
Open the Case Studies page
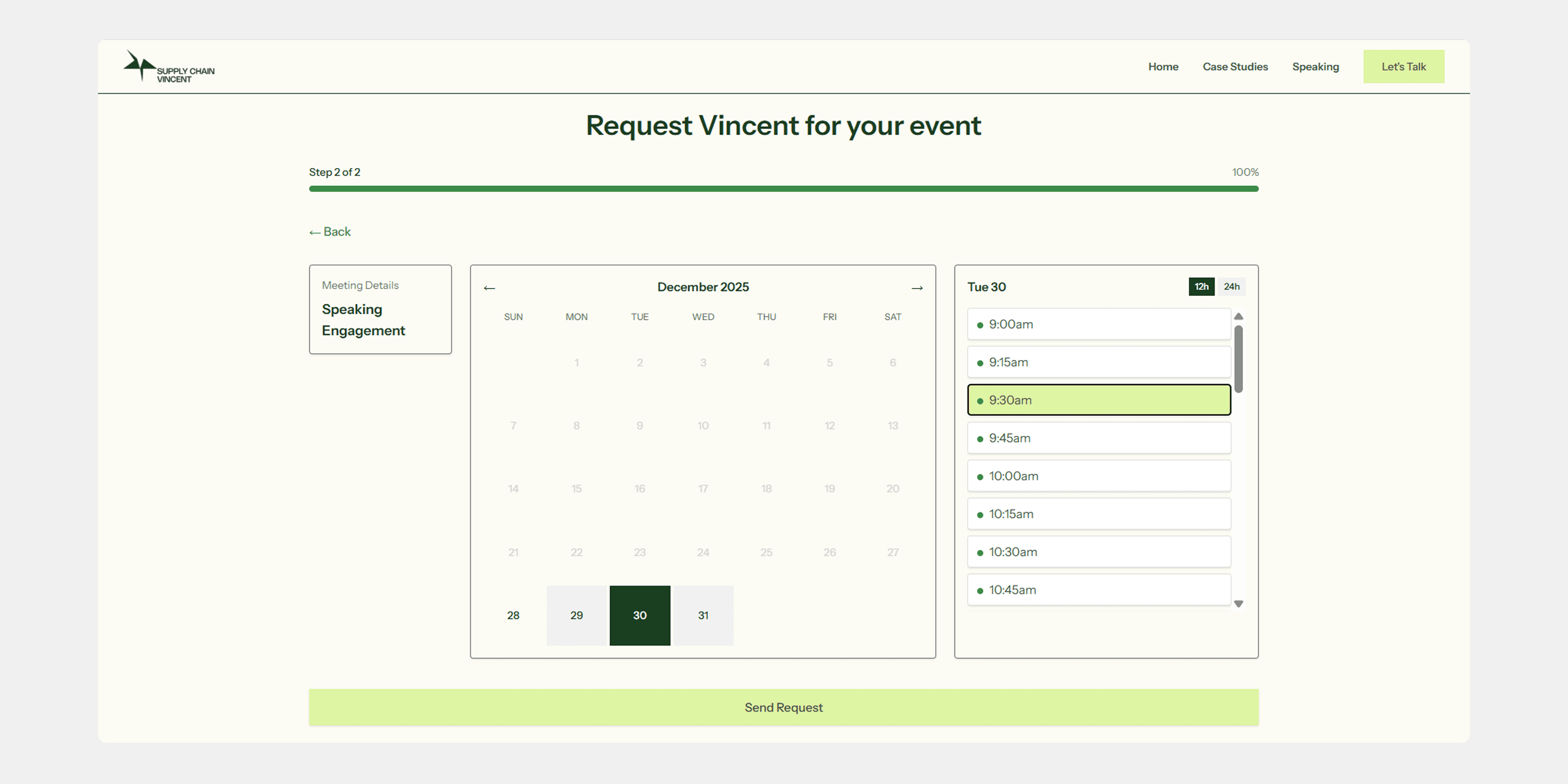tap(1235, 67)
